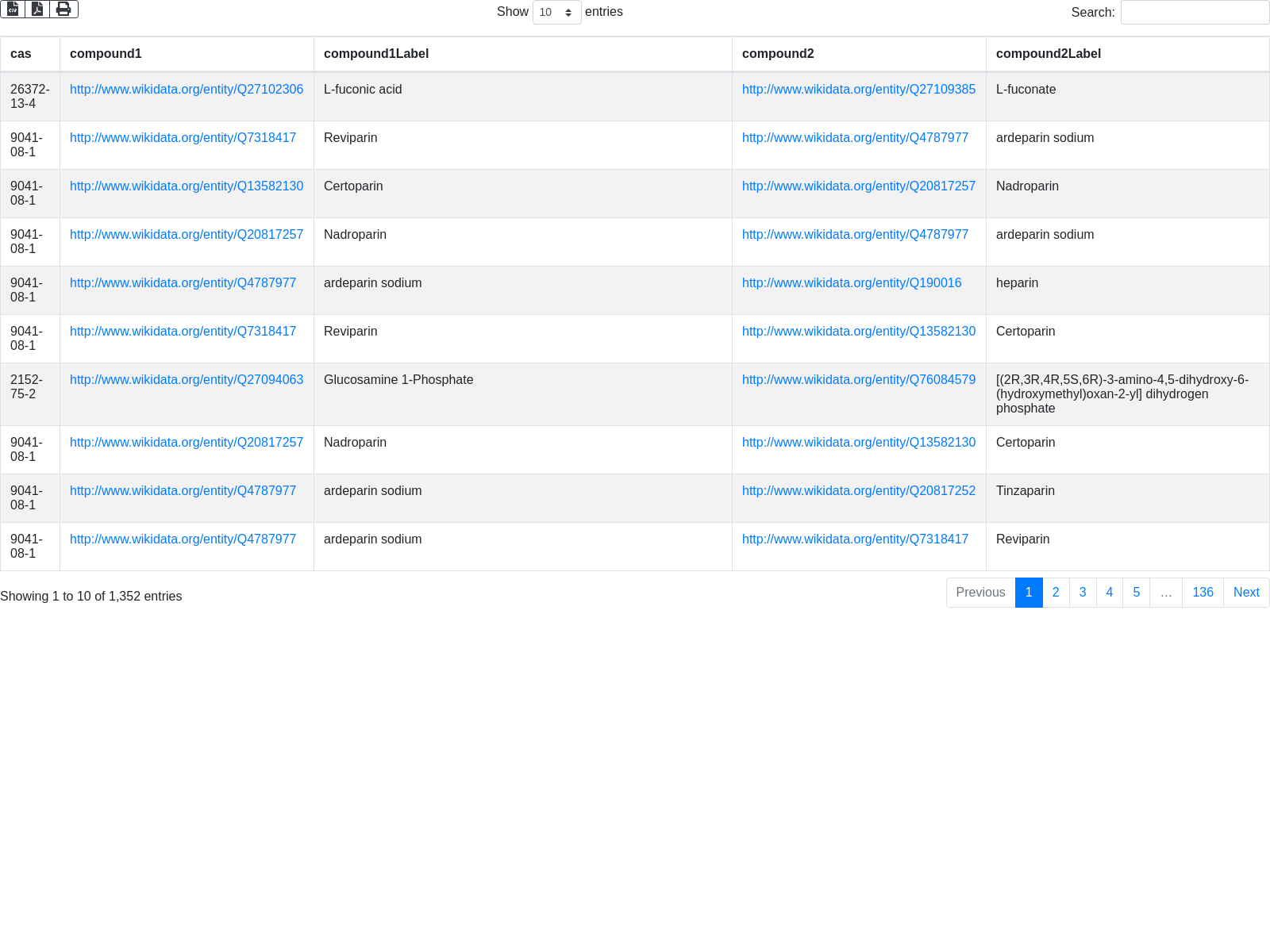1270x952 pixels.
Task: Sort table by compound2 column header
Action: tap(778, 54)
